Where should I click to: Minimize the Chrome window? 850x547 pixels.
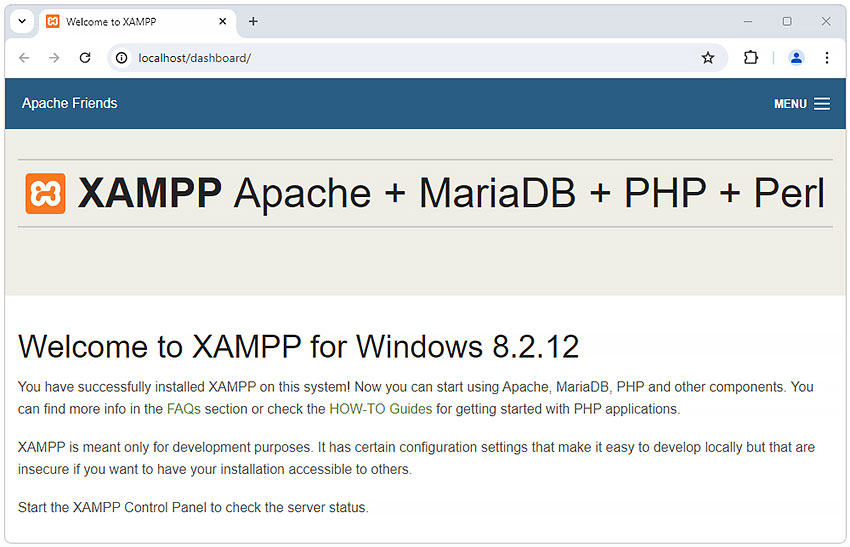748,22
